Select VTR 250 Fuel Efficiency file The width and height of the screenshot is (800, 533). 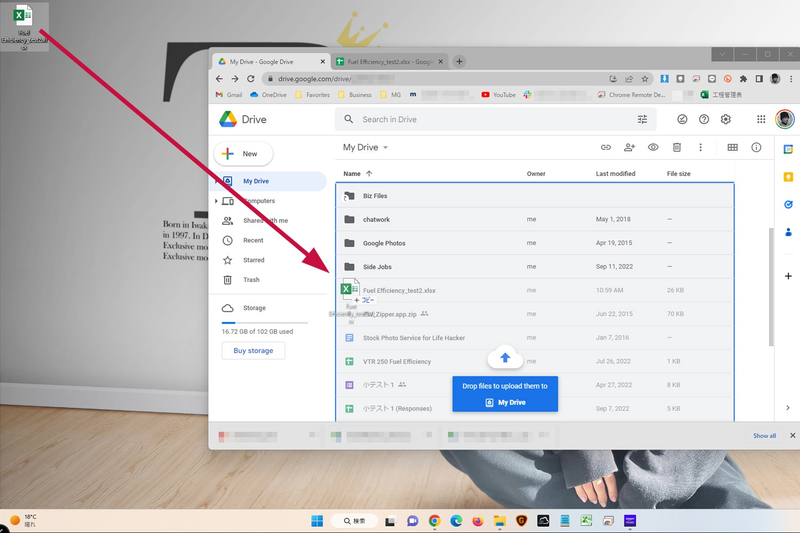coord(535,361)
